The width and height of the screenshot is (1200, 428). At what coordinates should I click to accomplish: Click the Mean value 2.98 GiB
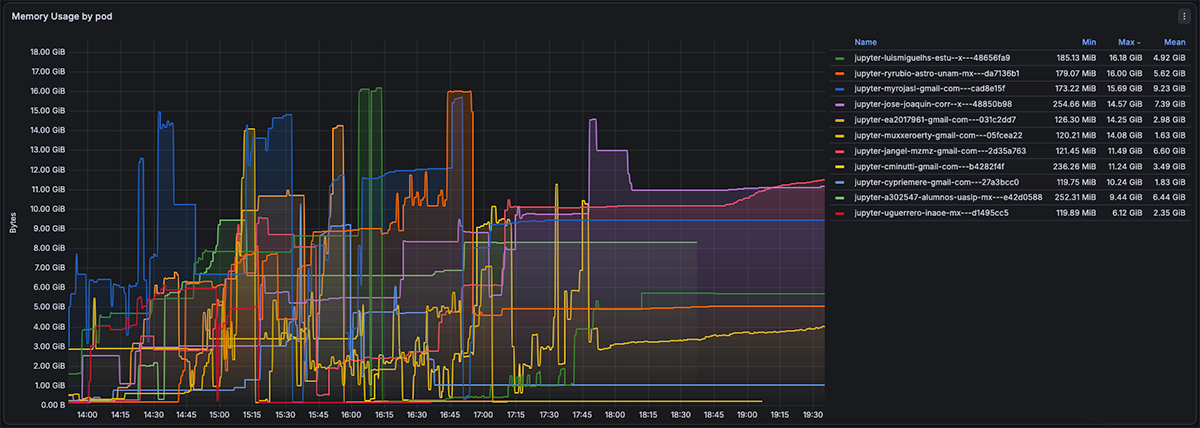pyautogui.click(x=1170, y=119)
